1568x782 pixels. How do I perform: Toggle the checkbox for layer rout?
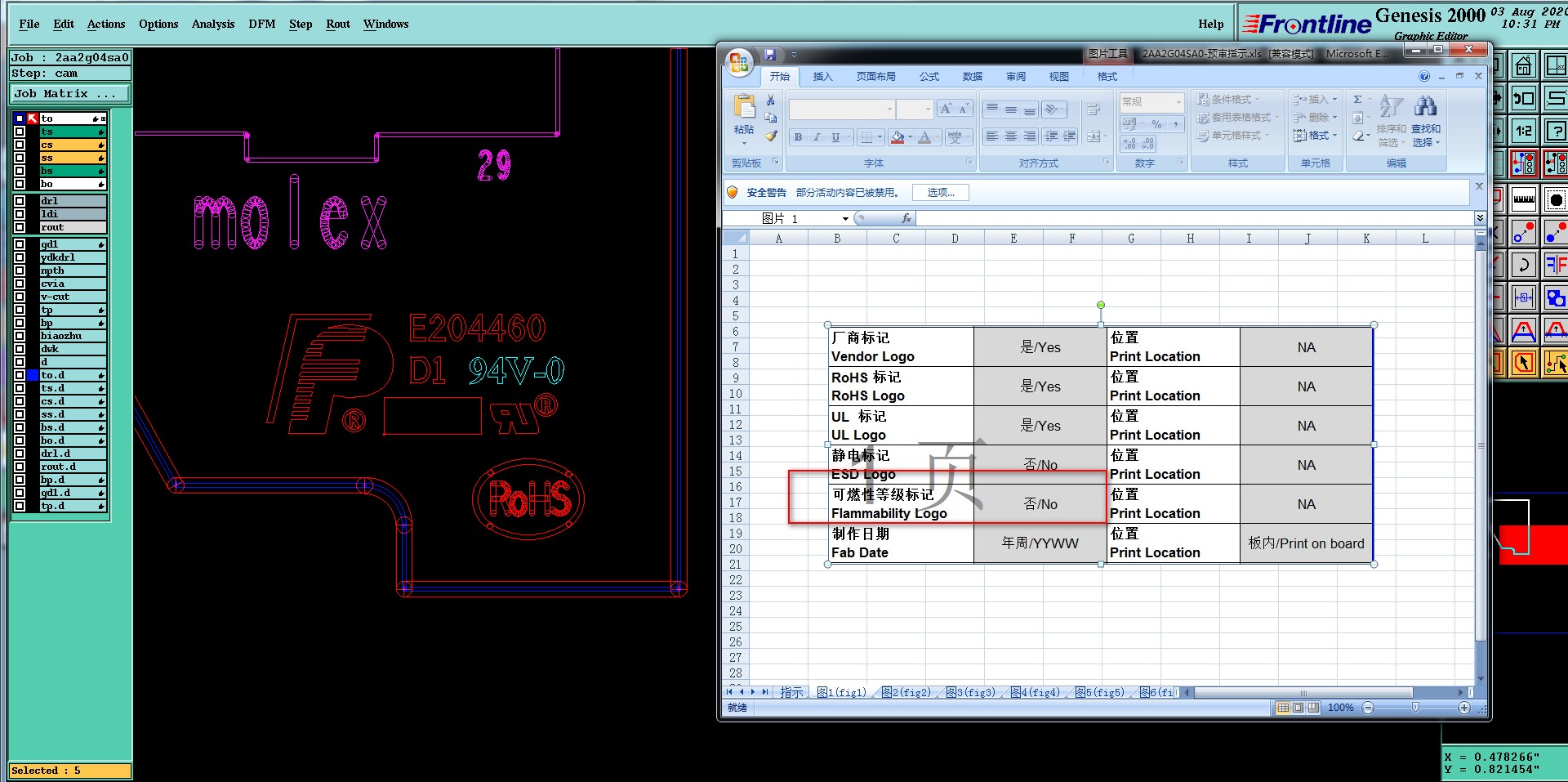click(20, 227)
